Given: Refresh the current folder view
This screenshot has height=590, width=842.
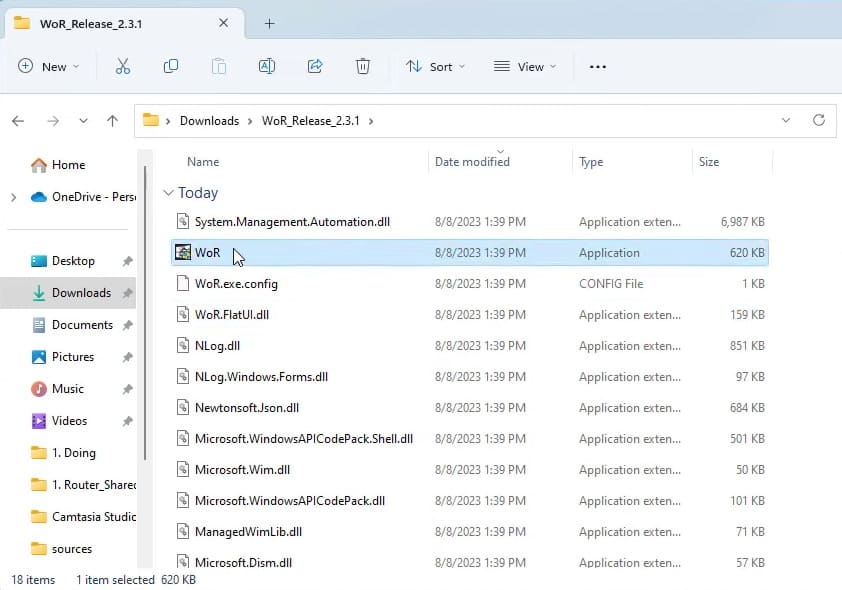Looking at the screenshot, I should [819, 121].
